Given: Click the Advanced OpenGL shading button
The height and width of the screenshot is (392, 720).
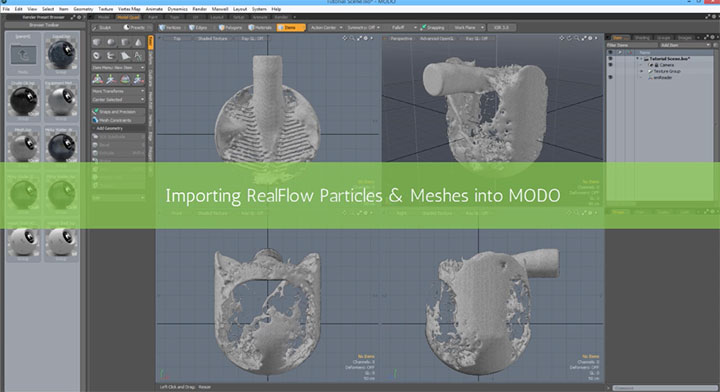Looking at the screenshot, I should (437, 39).
